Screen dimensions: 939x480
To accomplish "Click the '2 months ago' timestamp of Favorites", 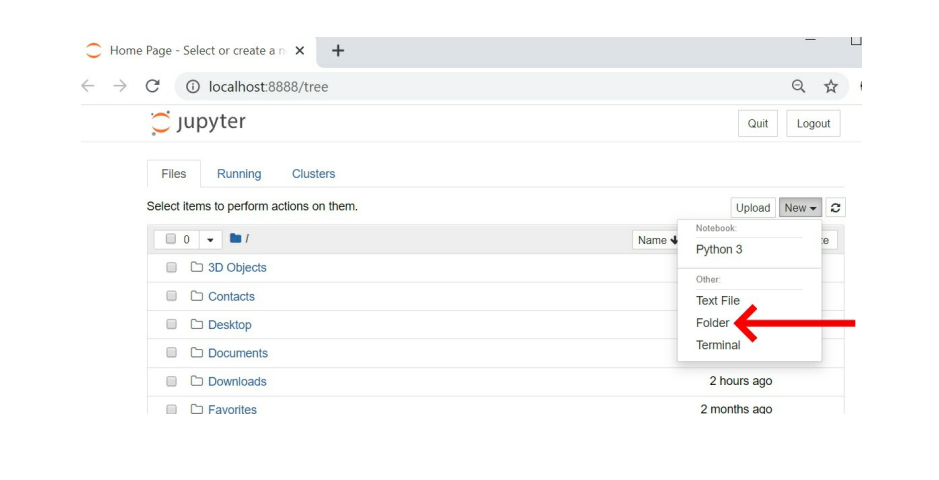I will [x=736, y=409].
